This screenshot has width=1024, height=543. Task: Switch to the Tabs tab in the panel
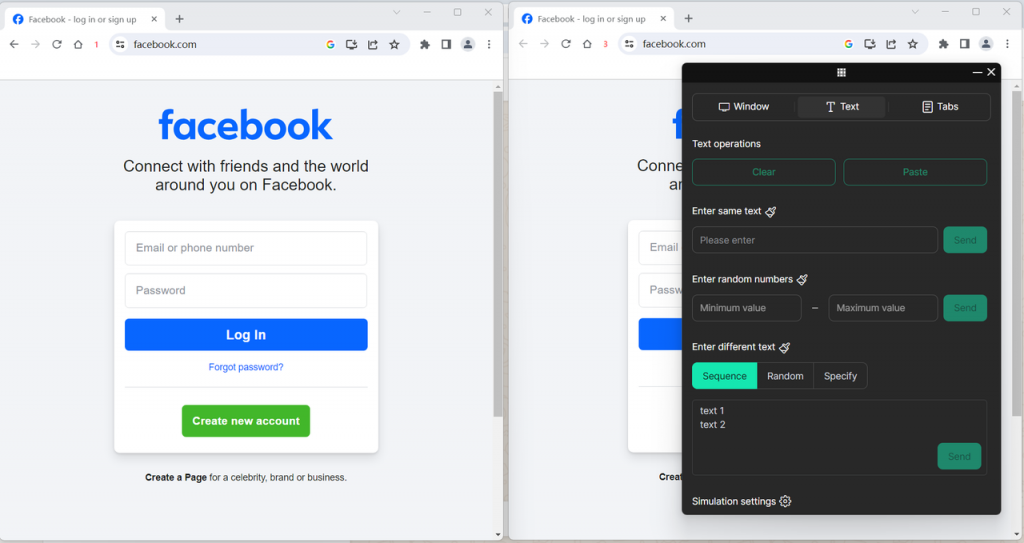pyautogui.click(x=939, y=107)
